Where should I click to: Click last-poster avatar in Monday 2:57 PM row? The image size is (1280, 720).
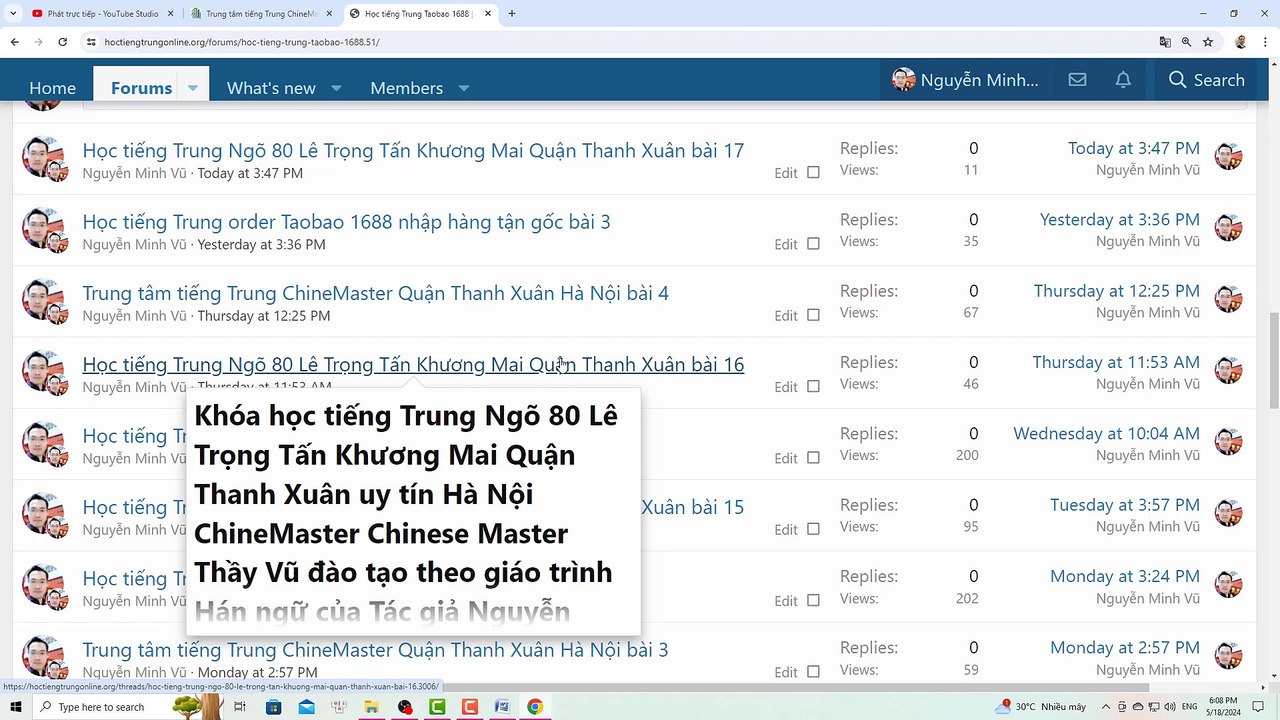point(1228,657)
